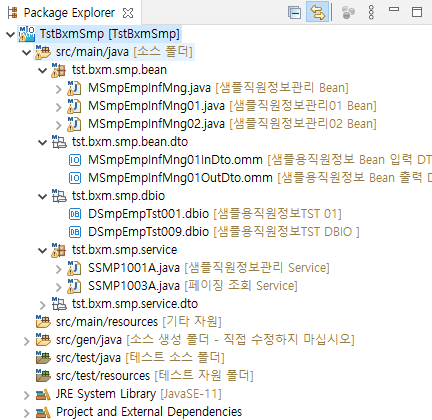Click MSmpEmpInfMng01.java file icon
432x420 pixels.
[x=74, y=106]
